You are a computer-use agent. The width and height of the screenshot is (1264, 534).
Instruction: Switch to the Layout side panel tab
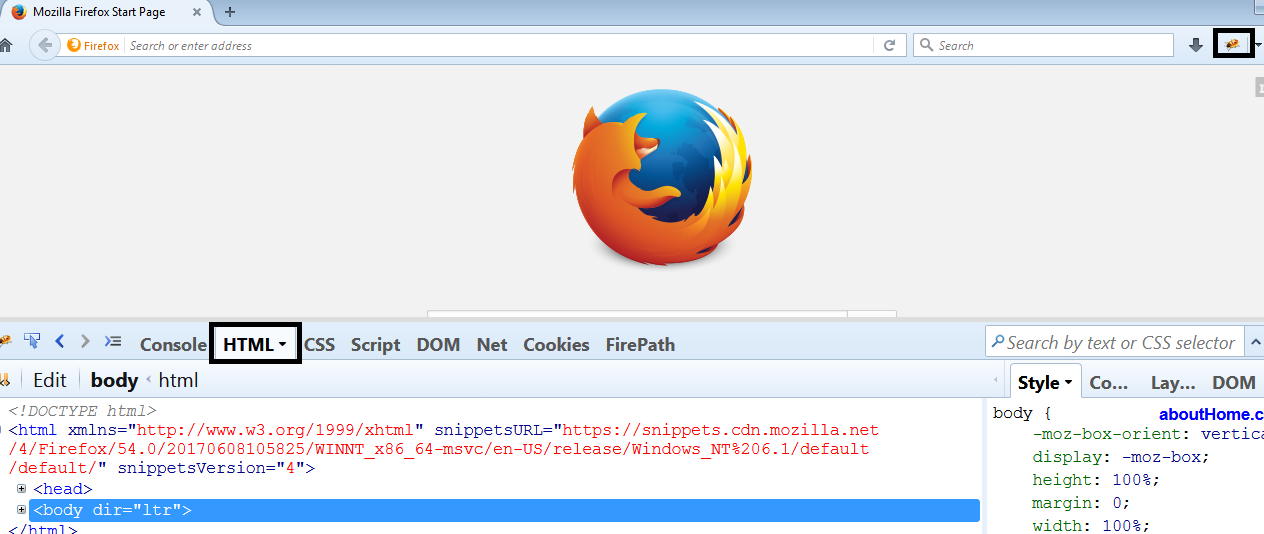1173,382
